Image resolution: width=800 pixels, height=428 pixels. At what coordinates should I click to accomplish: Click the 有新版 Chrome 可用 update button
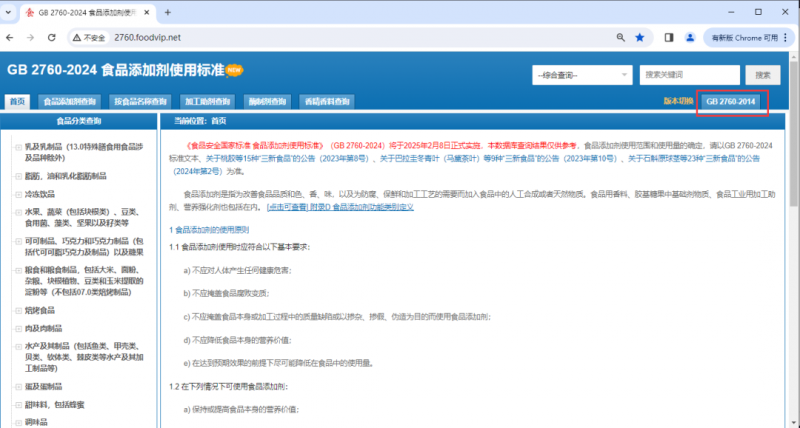pos(742,37)
